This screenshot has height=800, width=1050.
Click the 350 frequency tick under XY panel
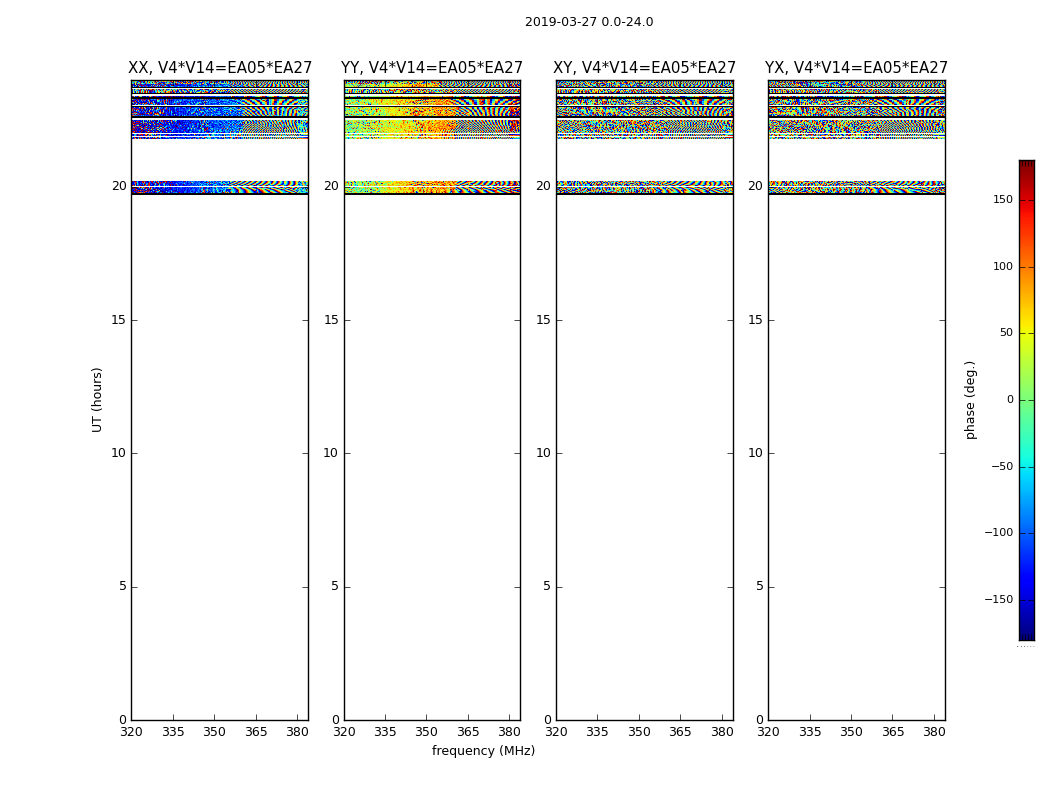coord(639,732)
